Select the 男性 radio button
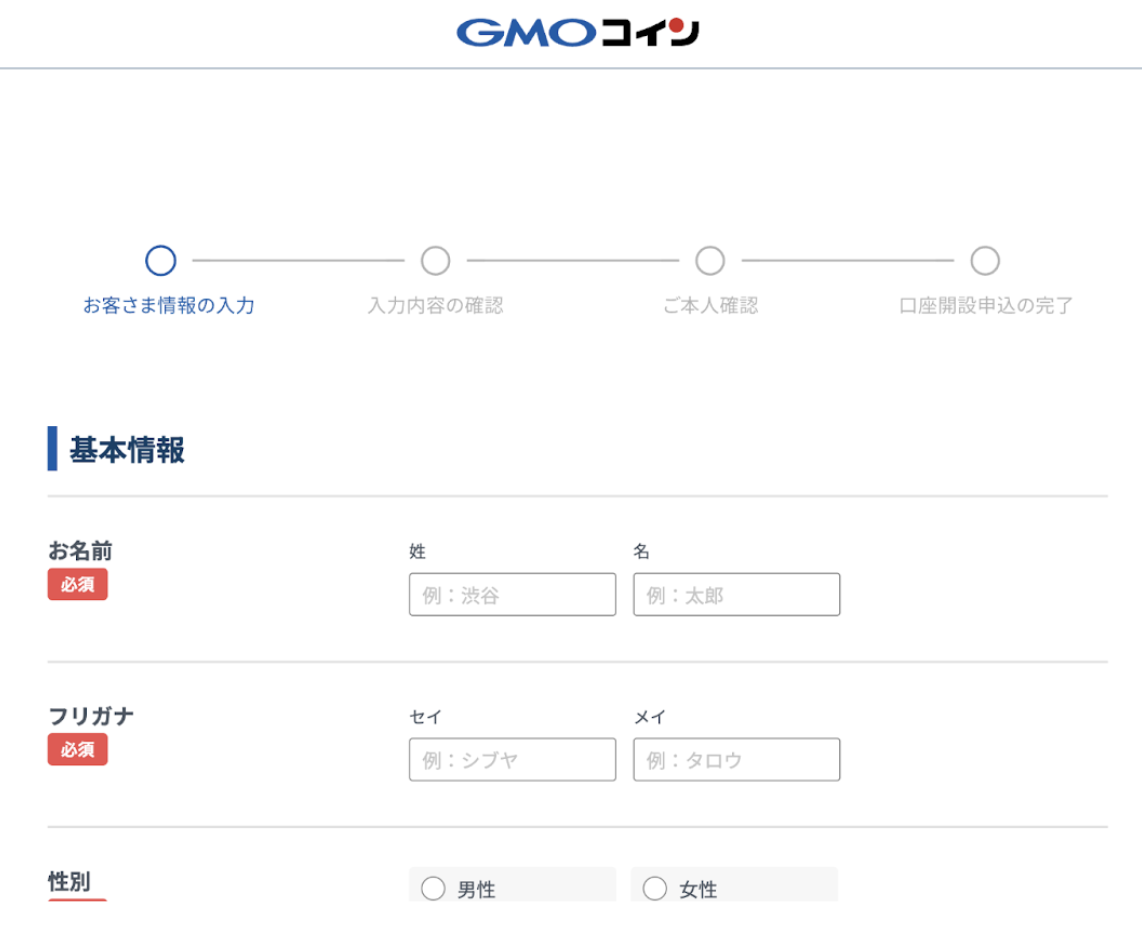Screen dimensions: 1142x930 [433, 888]
